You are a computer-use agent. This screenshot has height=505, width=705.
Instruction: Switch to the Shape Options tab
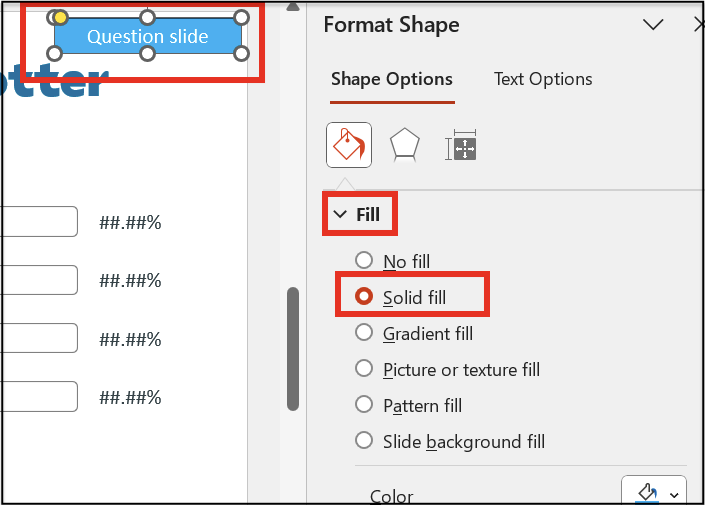click(x=391, y=79)
